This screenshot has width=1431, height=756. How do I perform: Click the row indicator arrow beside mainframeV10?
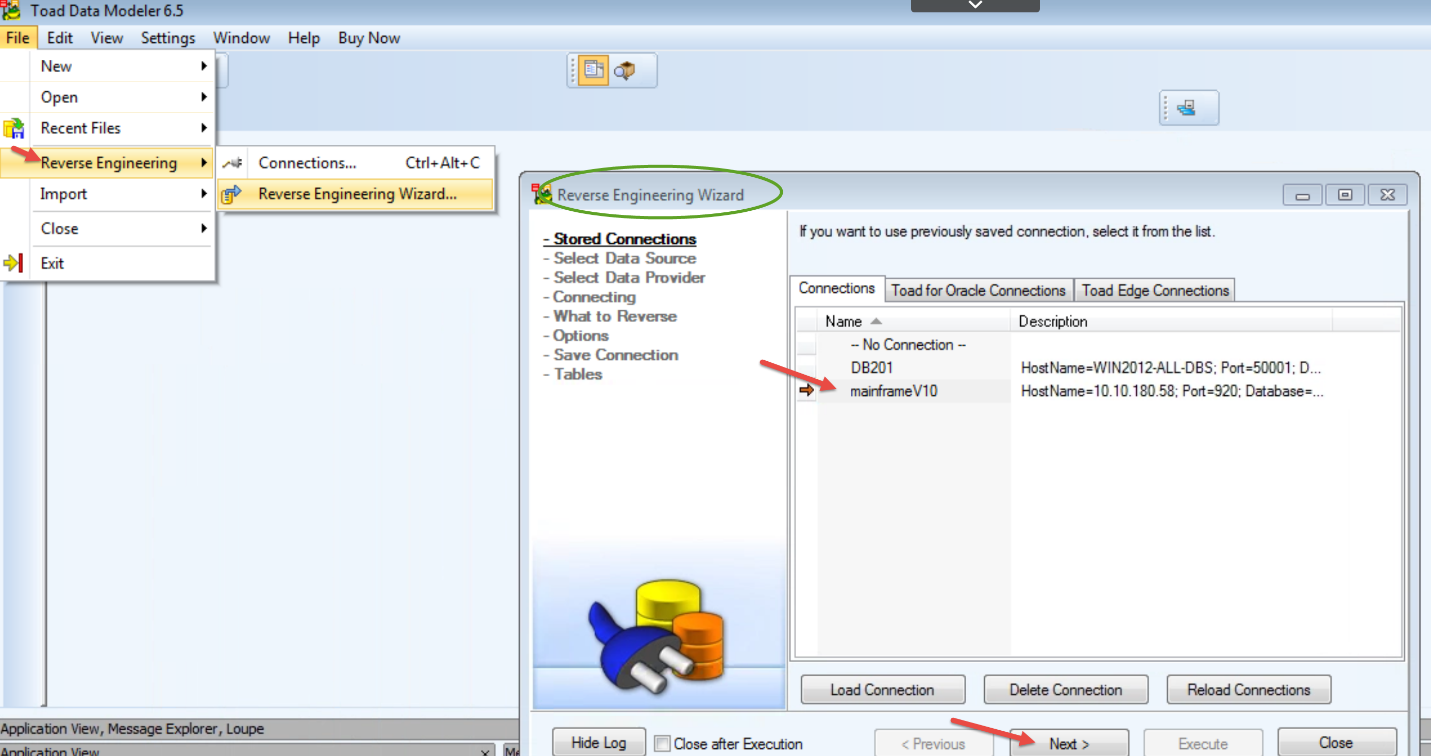point(807,391)
